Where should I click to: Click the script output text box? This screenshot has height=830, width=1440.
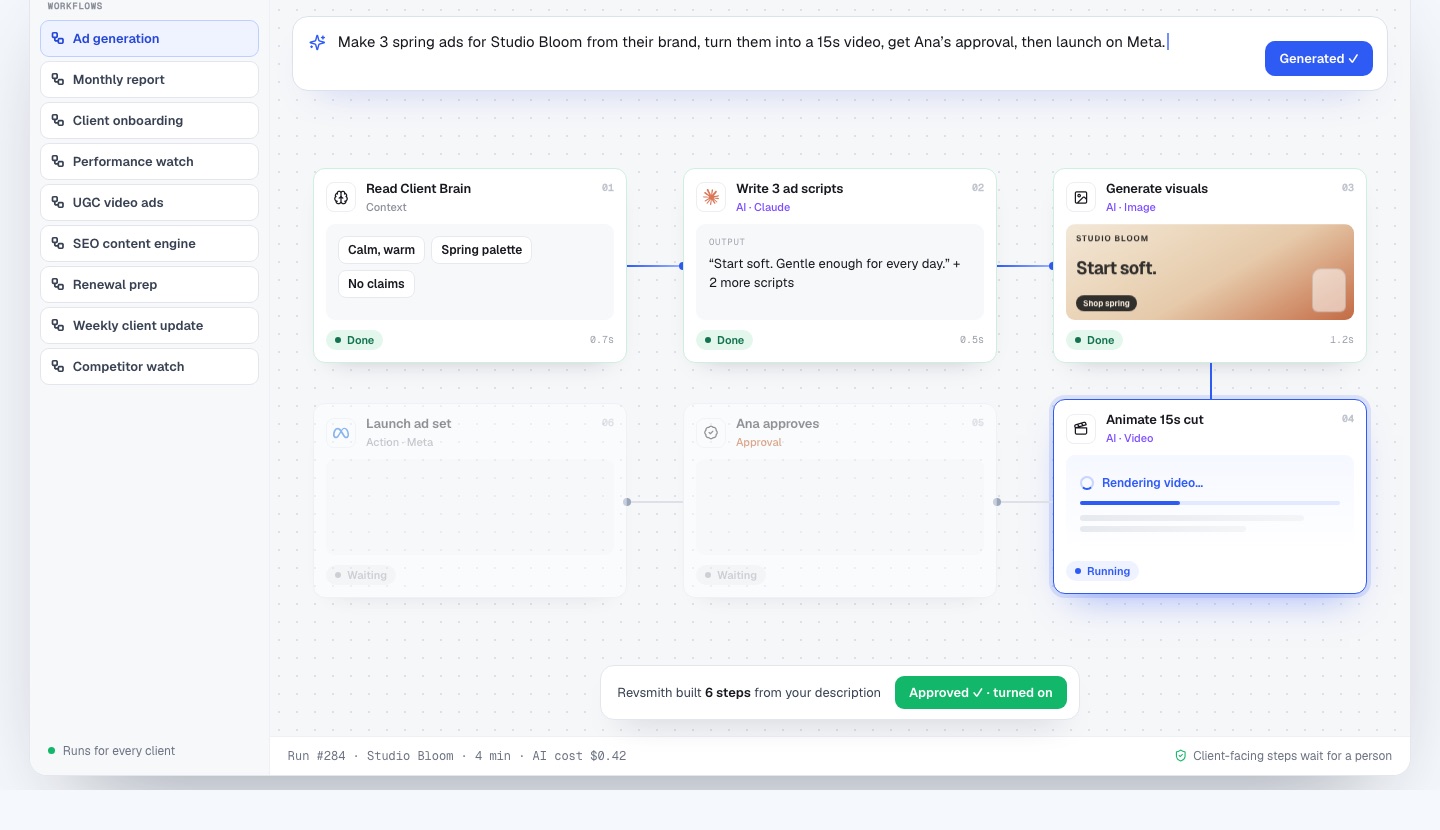point(840,272)
